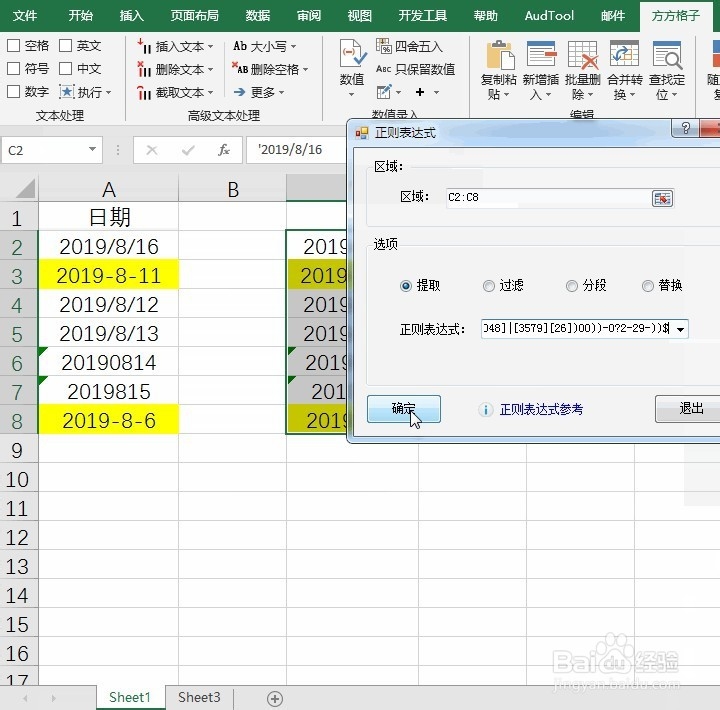This screenshot has width=720, height=710.
Task: Open the Name Box dropdown arrow
Action: [x=92, y=149]
